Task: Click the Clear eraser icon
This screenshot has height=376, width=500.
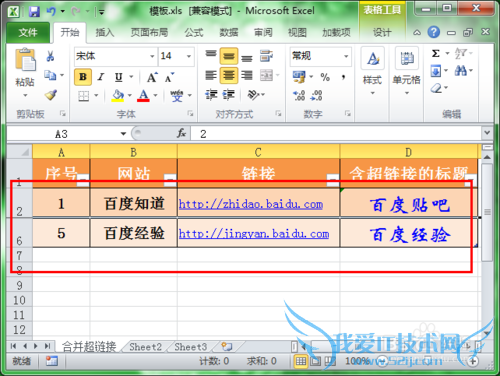Action: click(436, 88)
